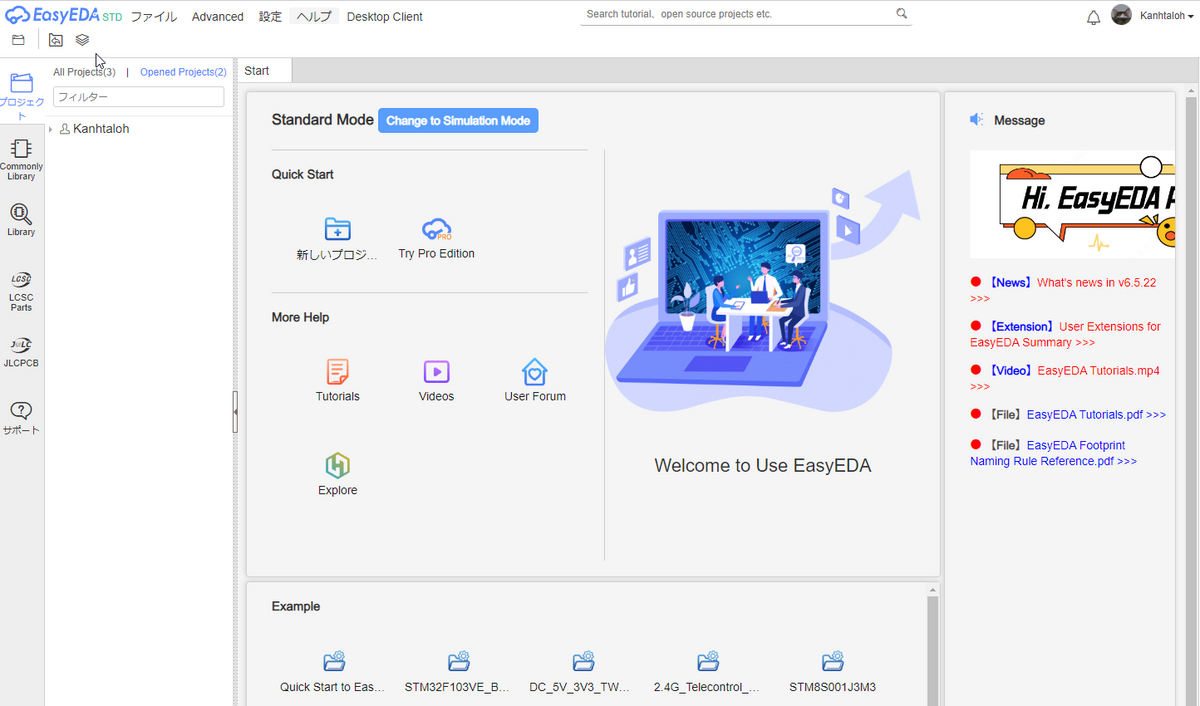Open EasyEDA Tutorials.mp4 video link
Viewport: 1200px width, 706px height.
[1098, 370]
